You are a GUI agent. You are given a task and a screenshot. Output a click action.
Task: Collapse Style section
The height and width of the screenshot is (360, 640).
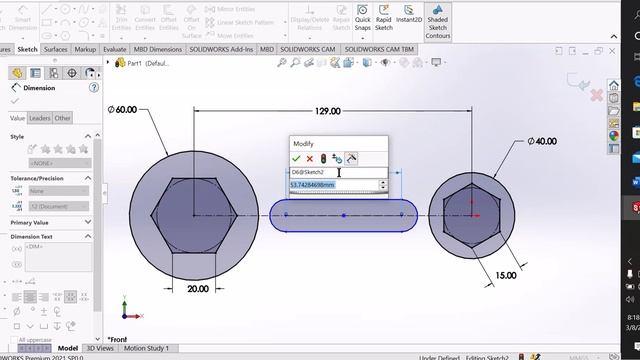pyautogui.click(x=88, y=136)
